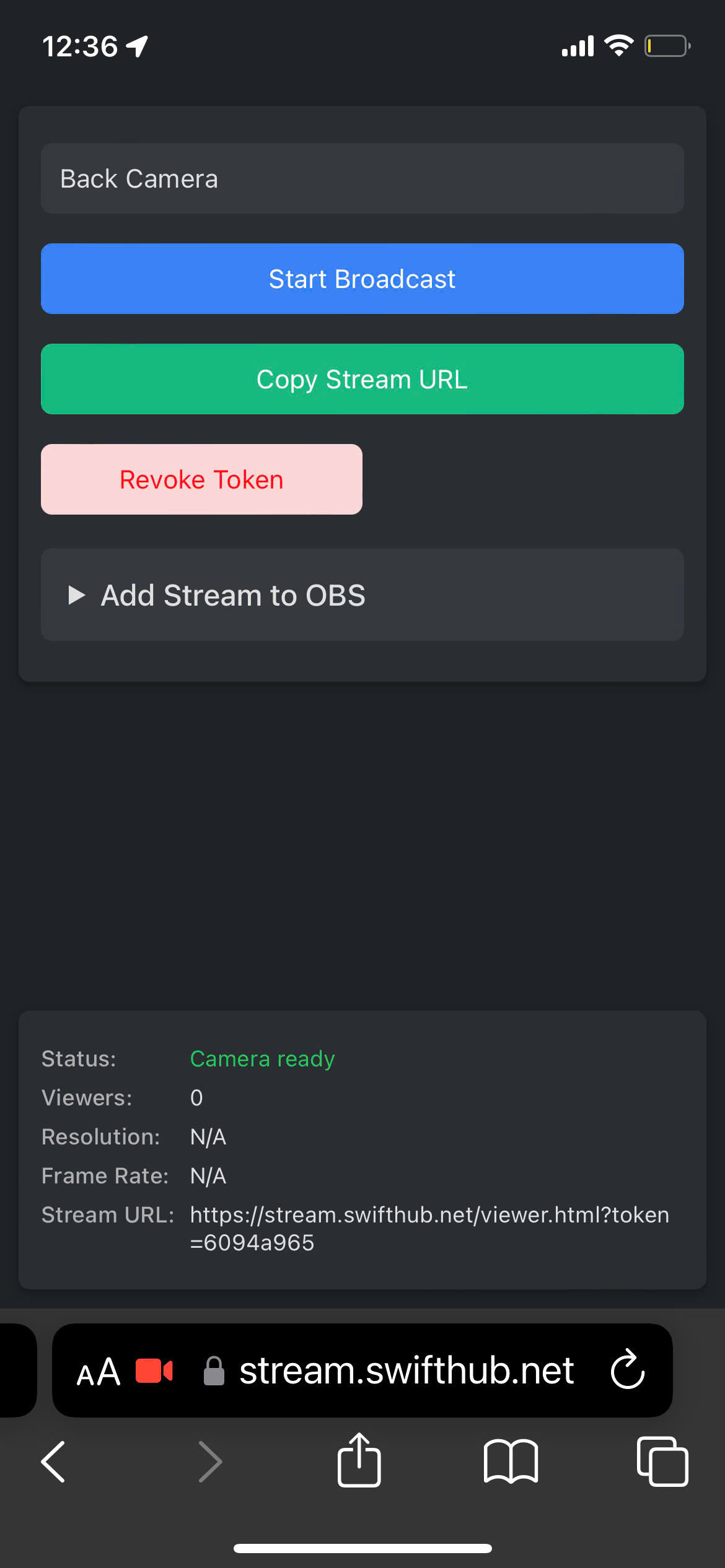Expand Add Stream to OBS section
The image size is (725, 1568).
(362, 595)
